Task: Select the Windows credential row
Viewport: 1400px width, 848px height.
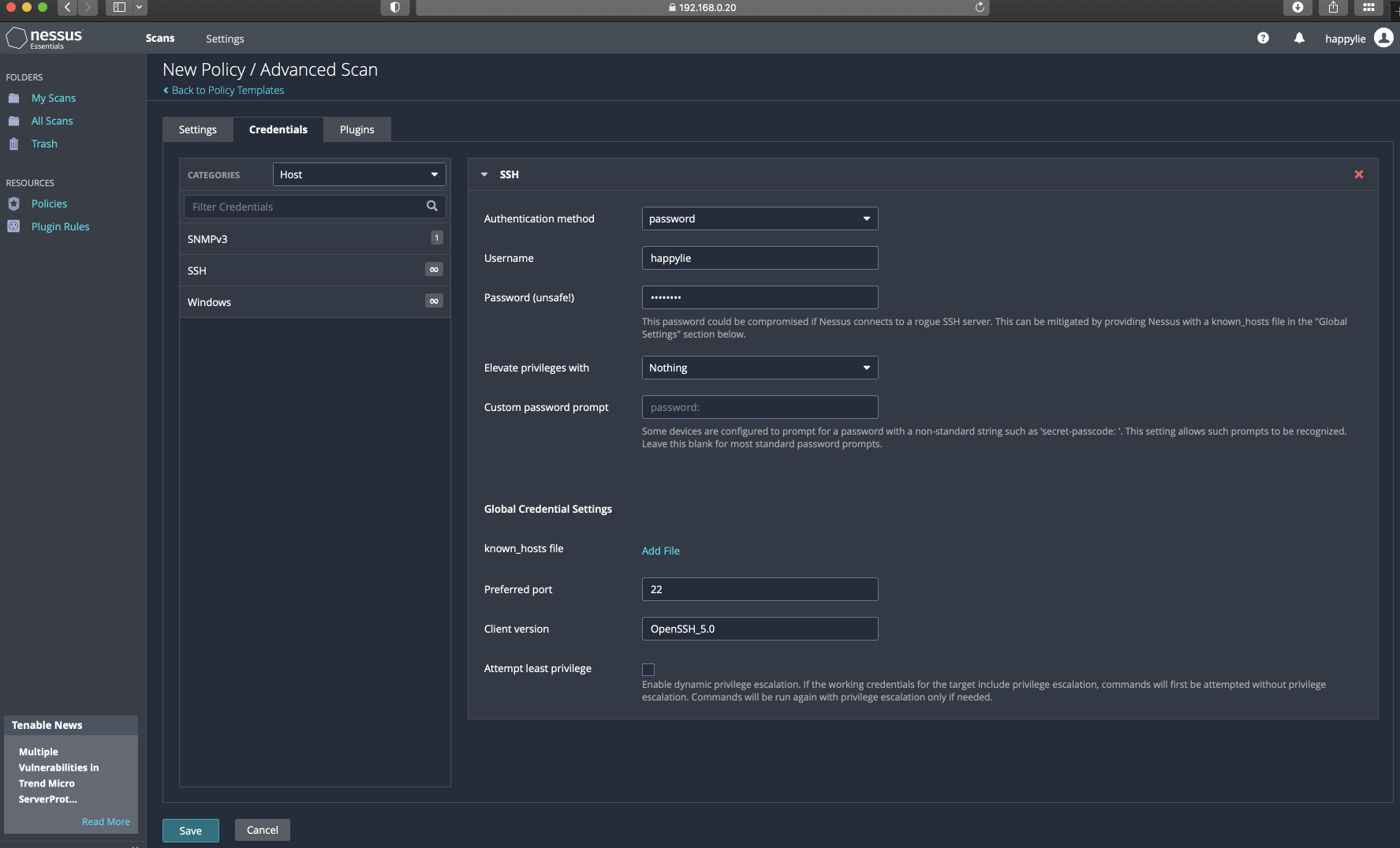Action: coord(315,301)
